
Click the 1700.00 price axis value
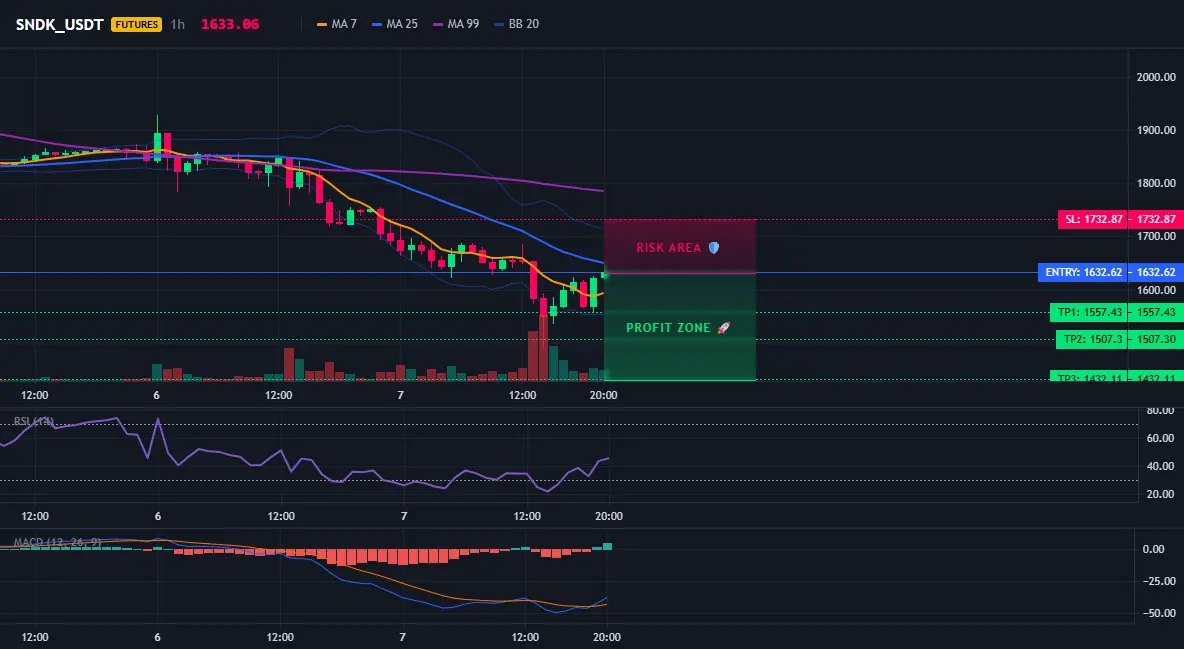[x=1156, y=236]
